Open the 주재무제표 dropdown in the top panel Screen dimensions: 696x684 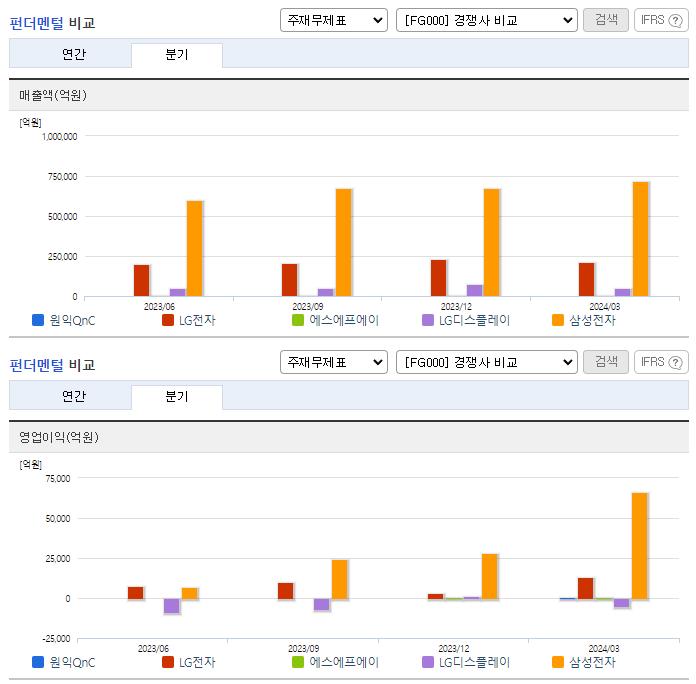334,20
